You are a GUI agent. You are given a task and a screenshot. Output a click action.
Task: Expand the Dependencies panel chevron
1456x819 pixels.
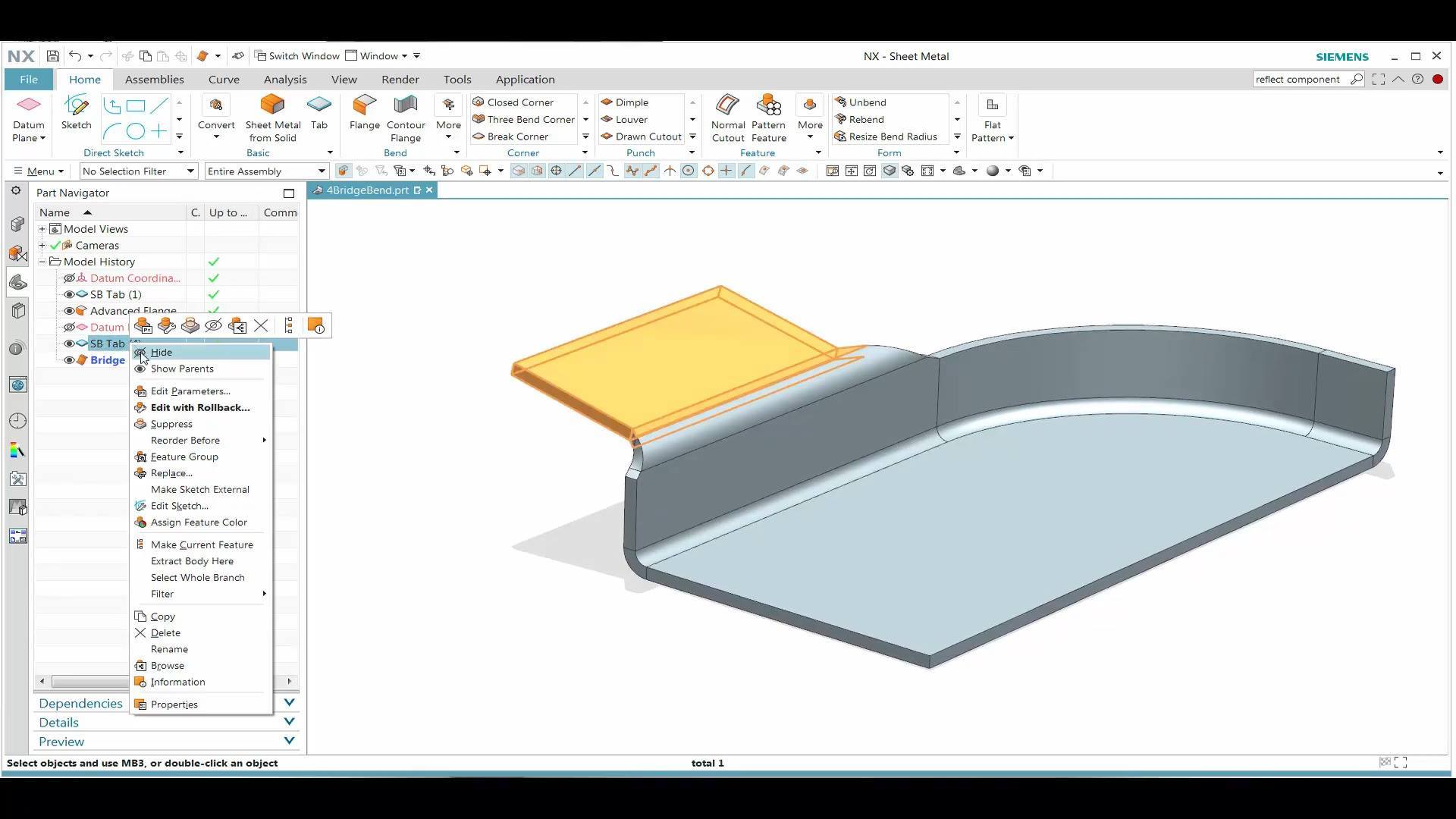[289, 702]
